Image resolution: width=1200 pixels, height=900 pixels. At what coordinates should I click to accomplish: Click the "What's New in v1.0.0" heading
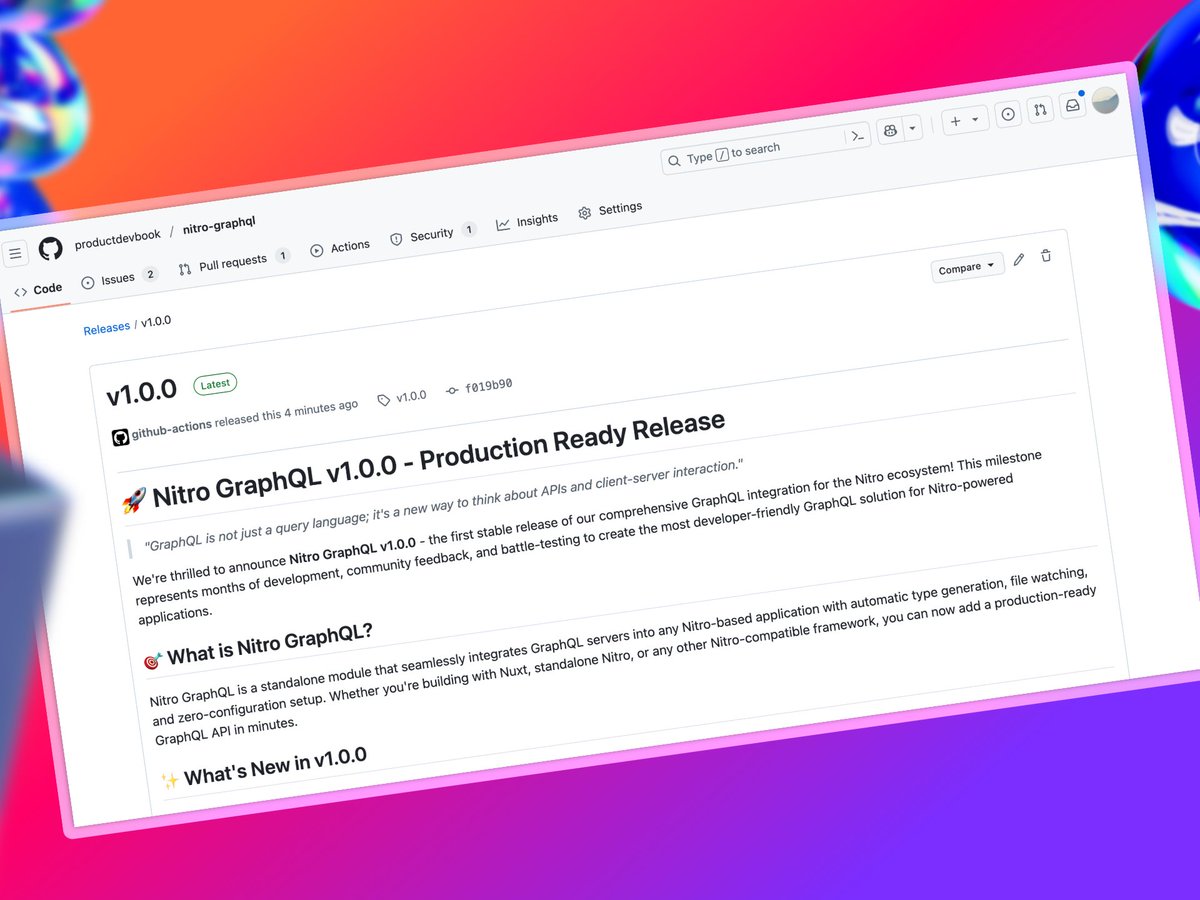click(x=275, y=764)
